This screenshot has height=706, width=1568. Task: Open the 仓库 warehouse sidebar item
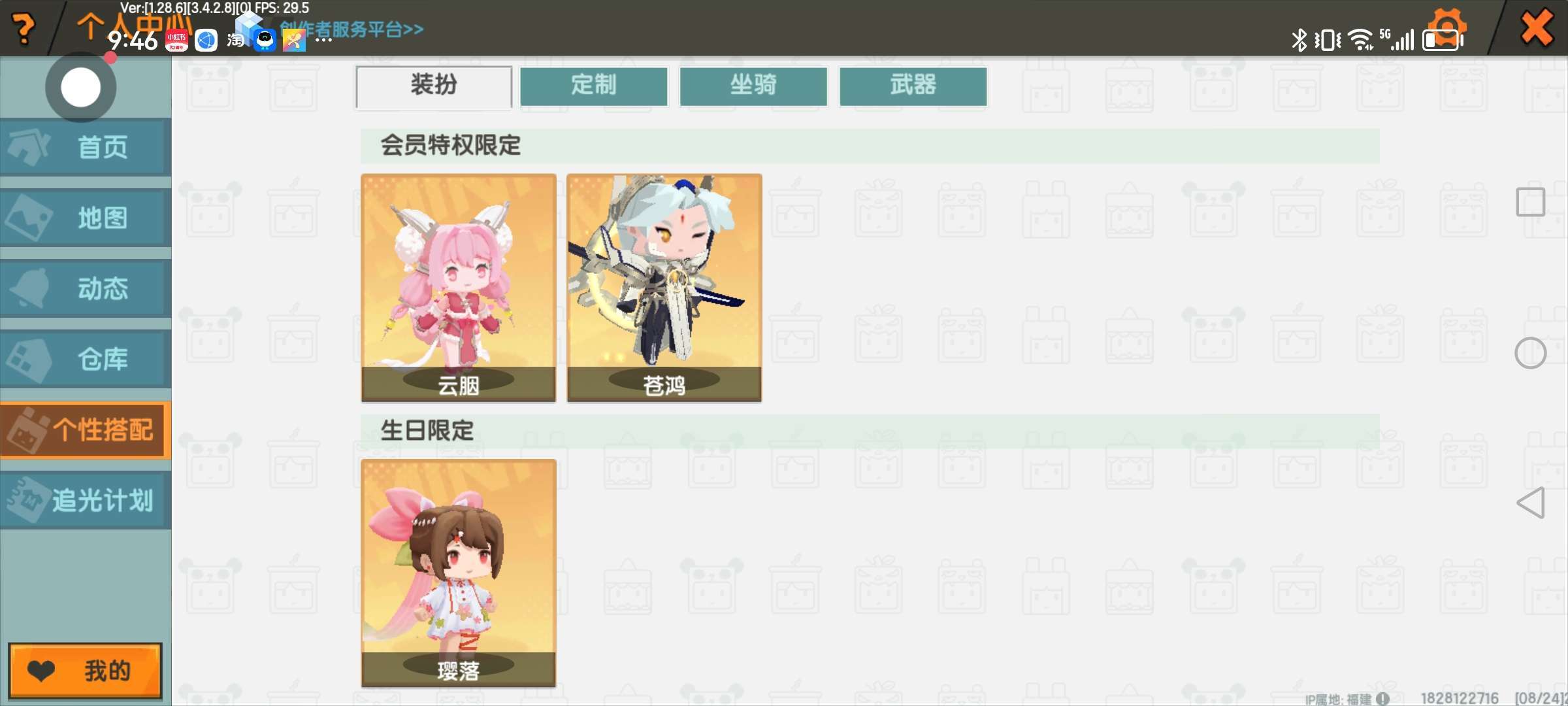[86, 359]
